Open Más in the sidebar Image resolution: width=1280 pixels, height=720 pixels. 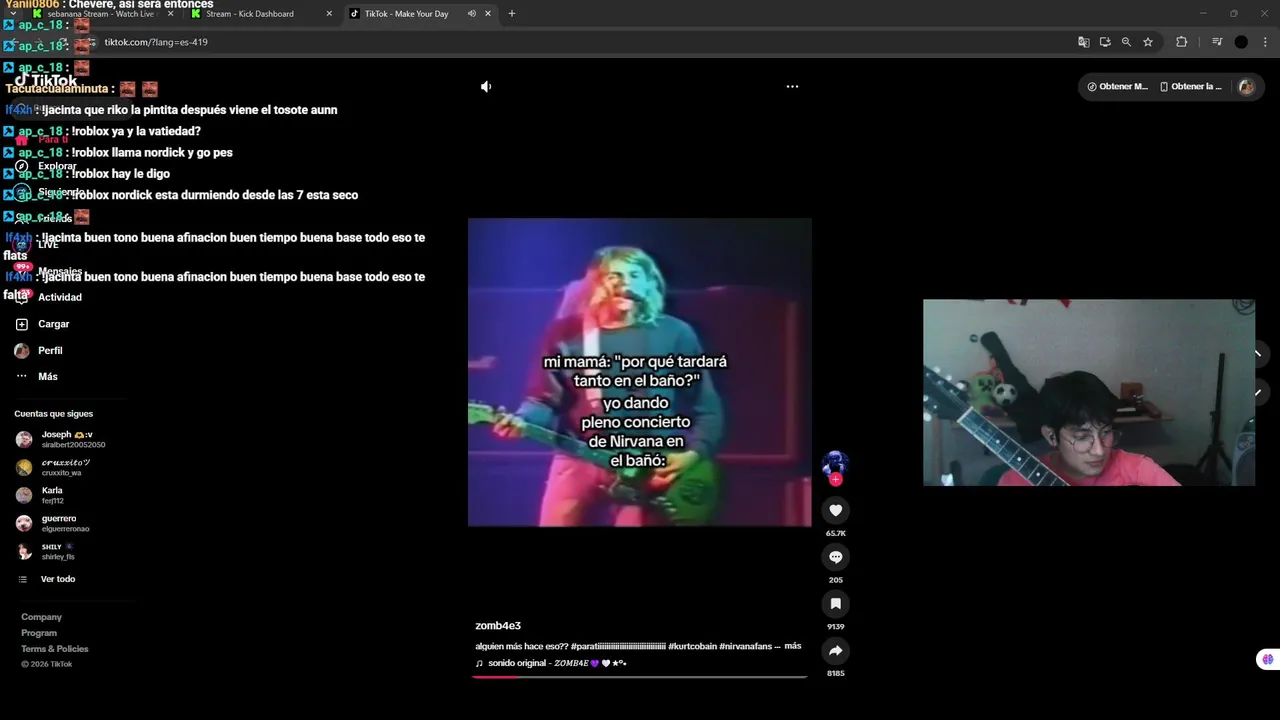click(48, 377)
